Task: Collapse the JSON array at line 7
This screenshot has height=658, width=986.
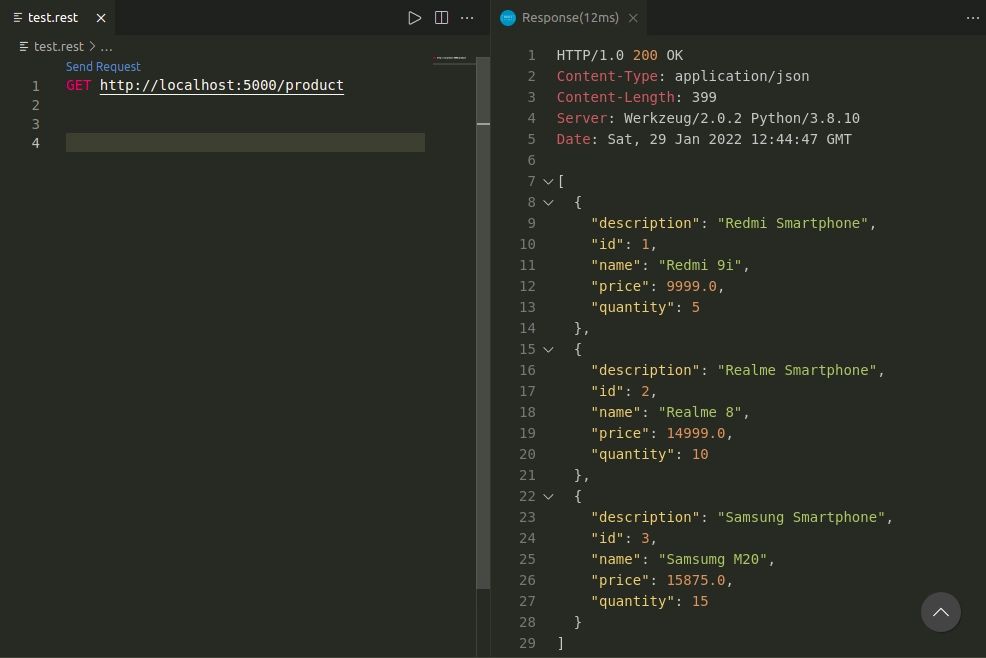Action: point(548,181)
